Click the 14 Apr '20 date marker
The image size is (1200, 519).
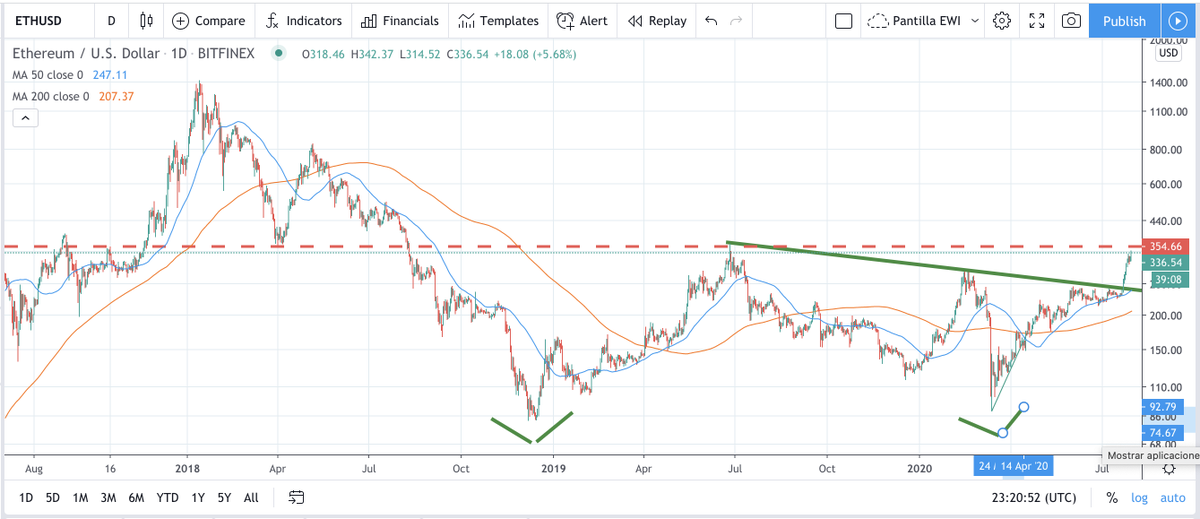pos(1023,467)
